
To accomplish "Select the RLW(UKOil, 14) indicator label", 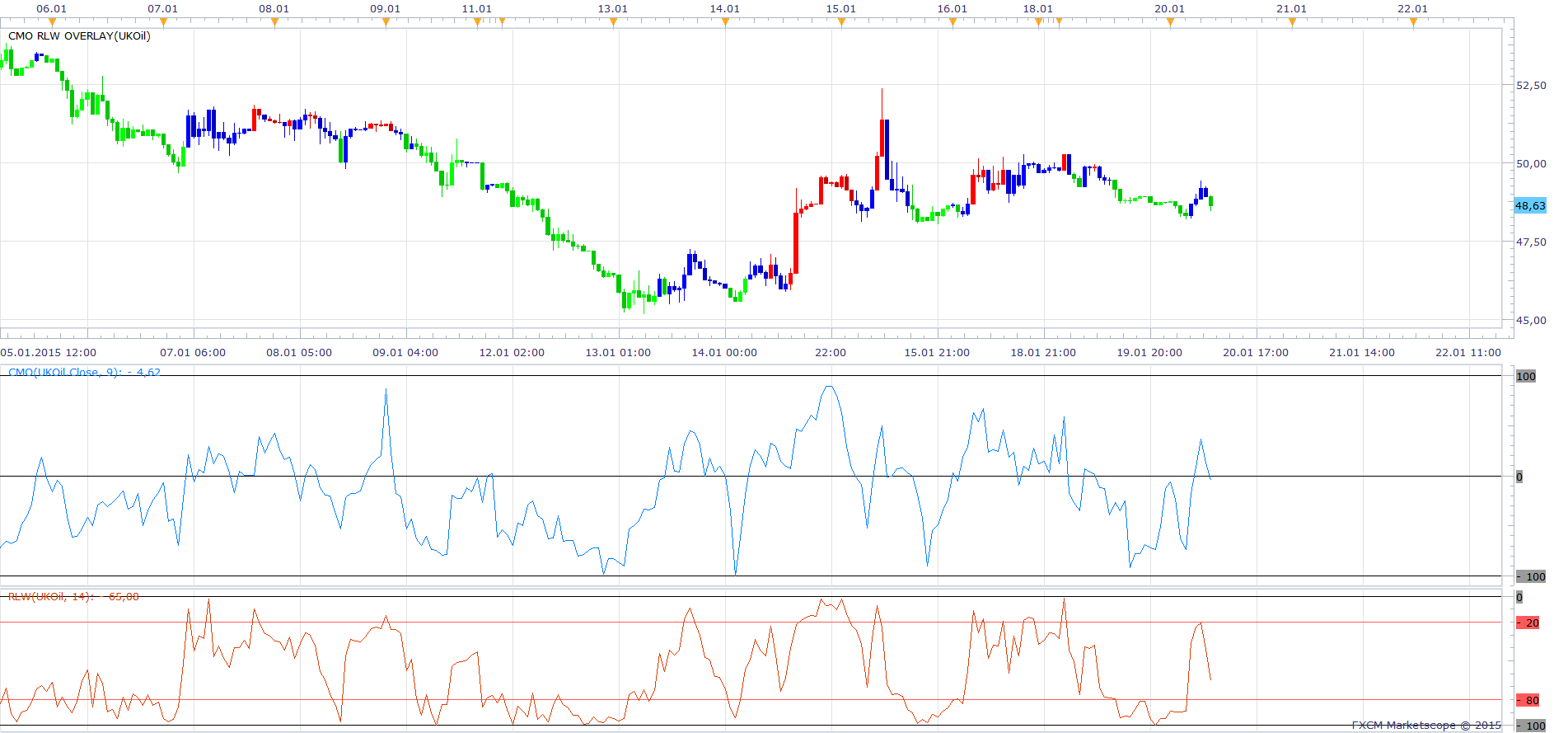I will click(x=73, y=596).
